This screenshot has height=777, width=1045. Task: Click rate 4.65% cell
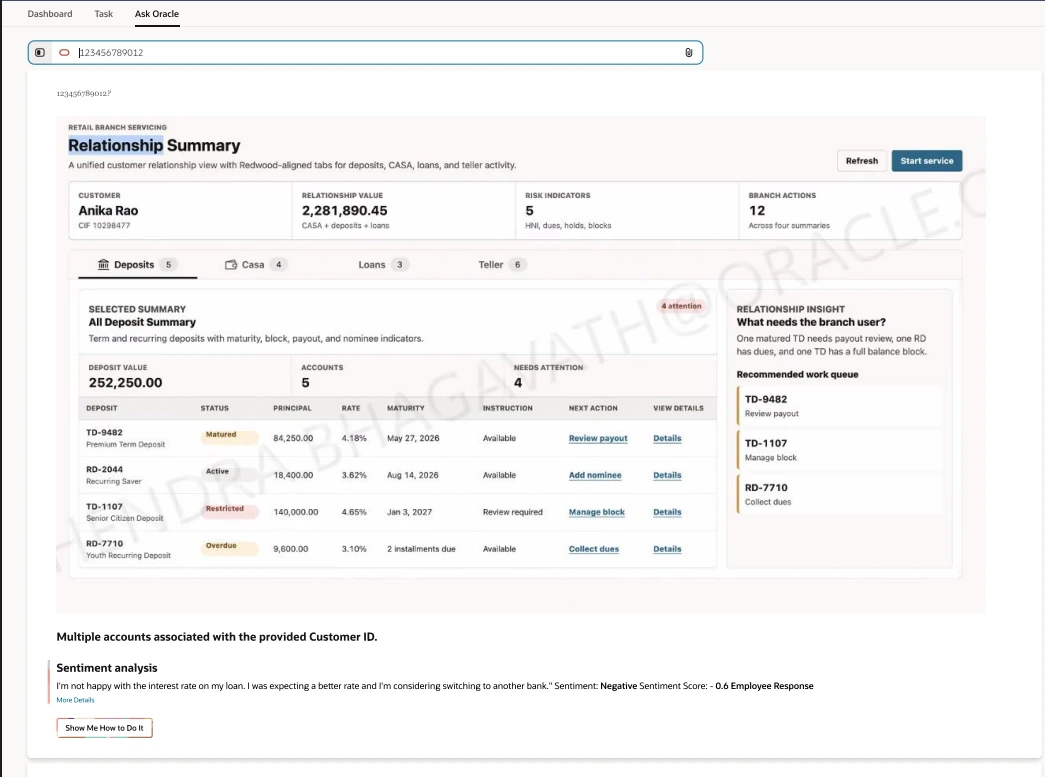point(354,512)
